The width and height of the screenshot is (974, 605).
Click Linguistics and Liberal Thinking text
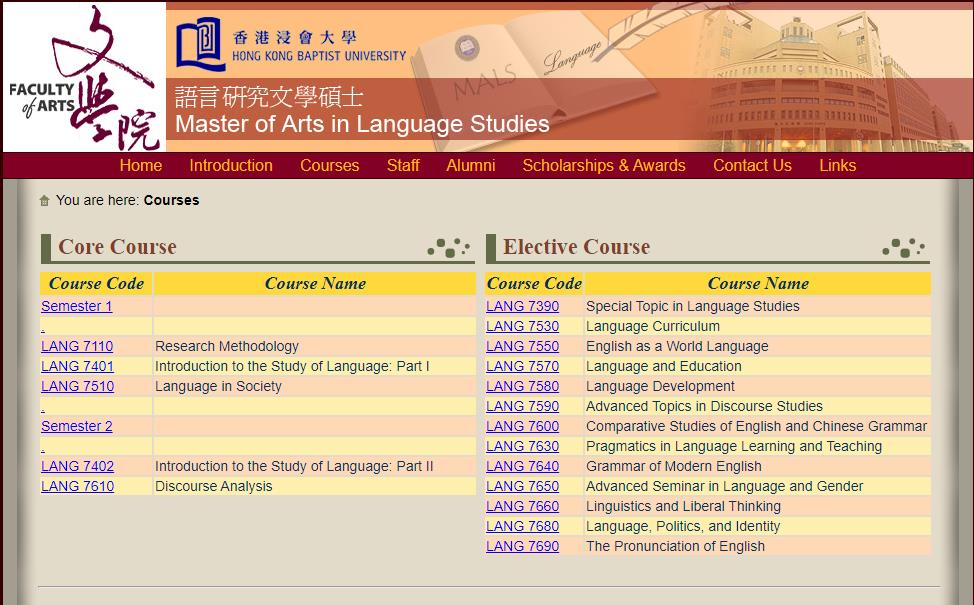coord(683,506)
